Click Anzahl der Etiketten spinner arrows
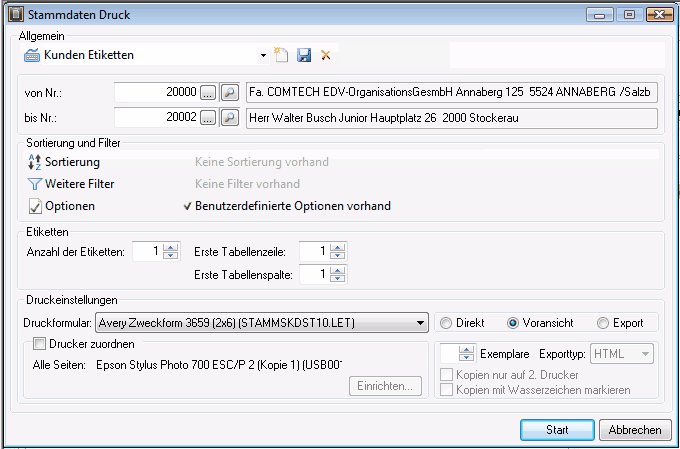680x449 pixels. click(x=170, y=251)
